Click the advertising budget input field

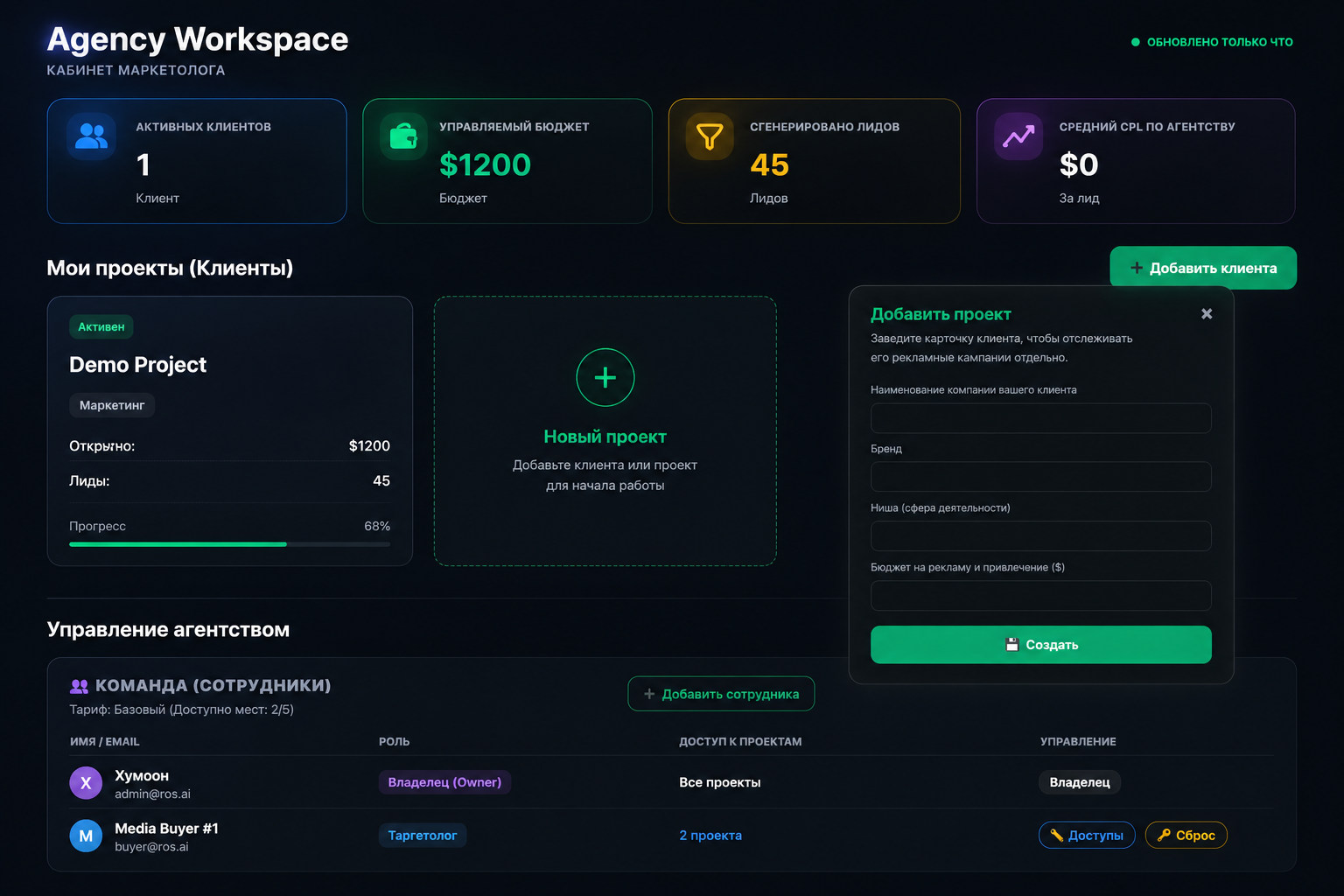point(1041,596)
